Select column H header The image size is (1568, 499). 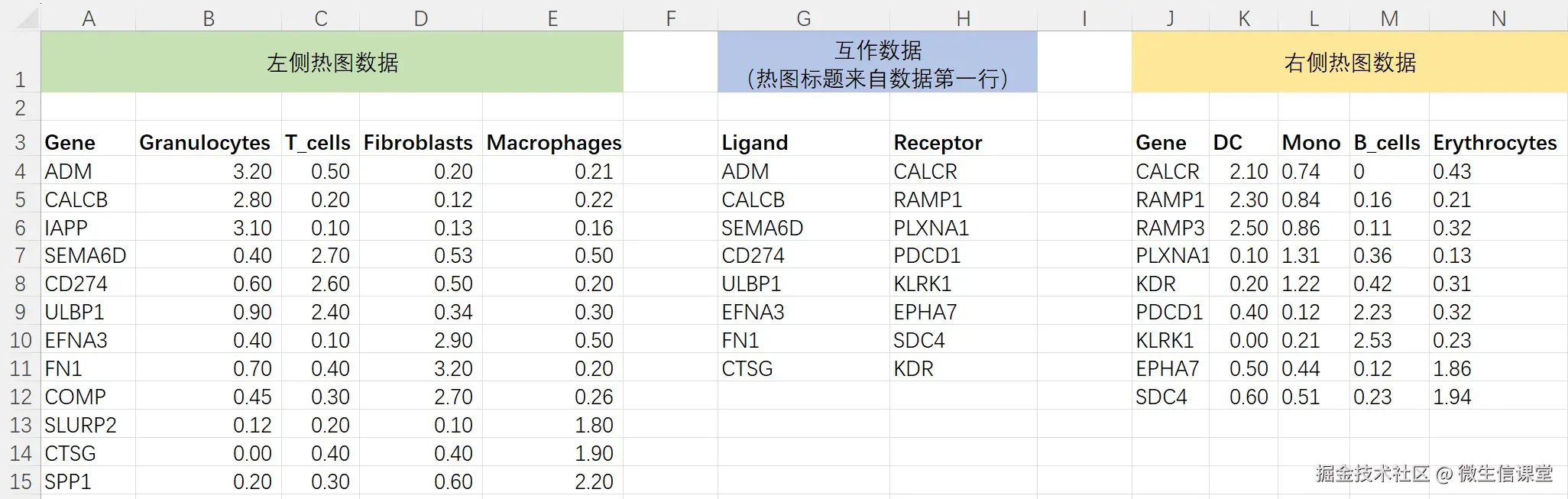(x=964, y=17)
